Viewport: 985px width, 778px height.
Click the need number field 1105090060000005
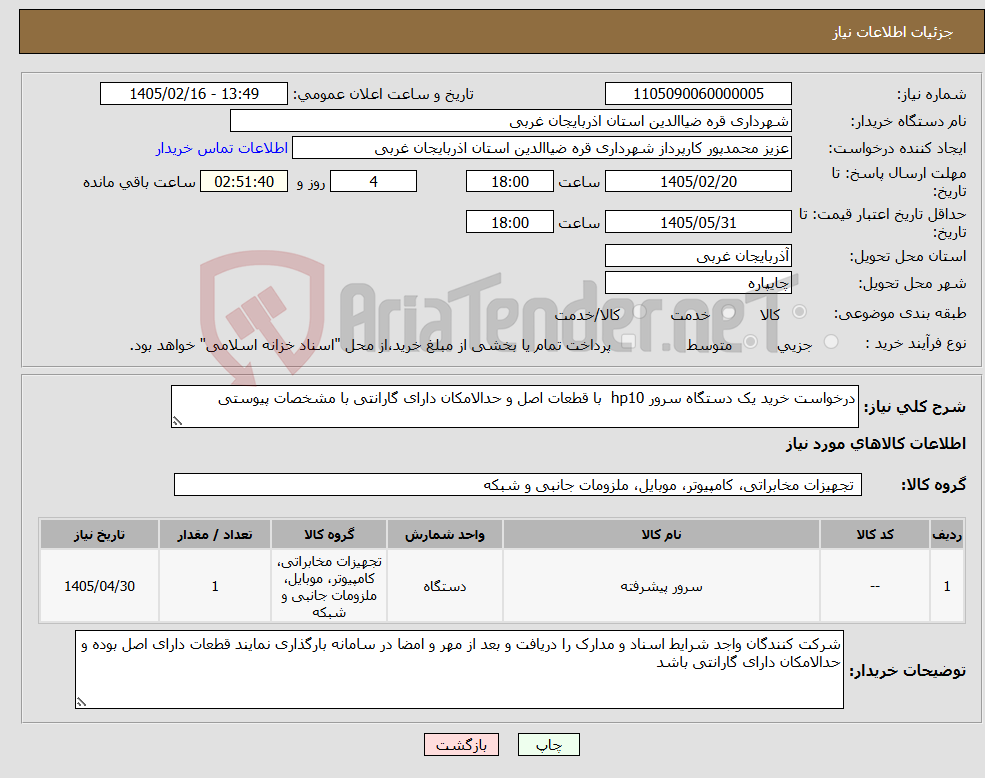(x=698, y=94)
